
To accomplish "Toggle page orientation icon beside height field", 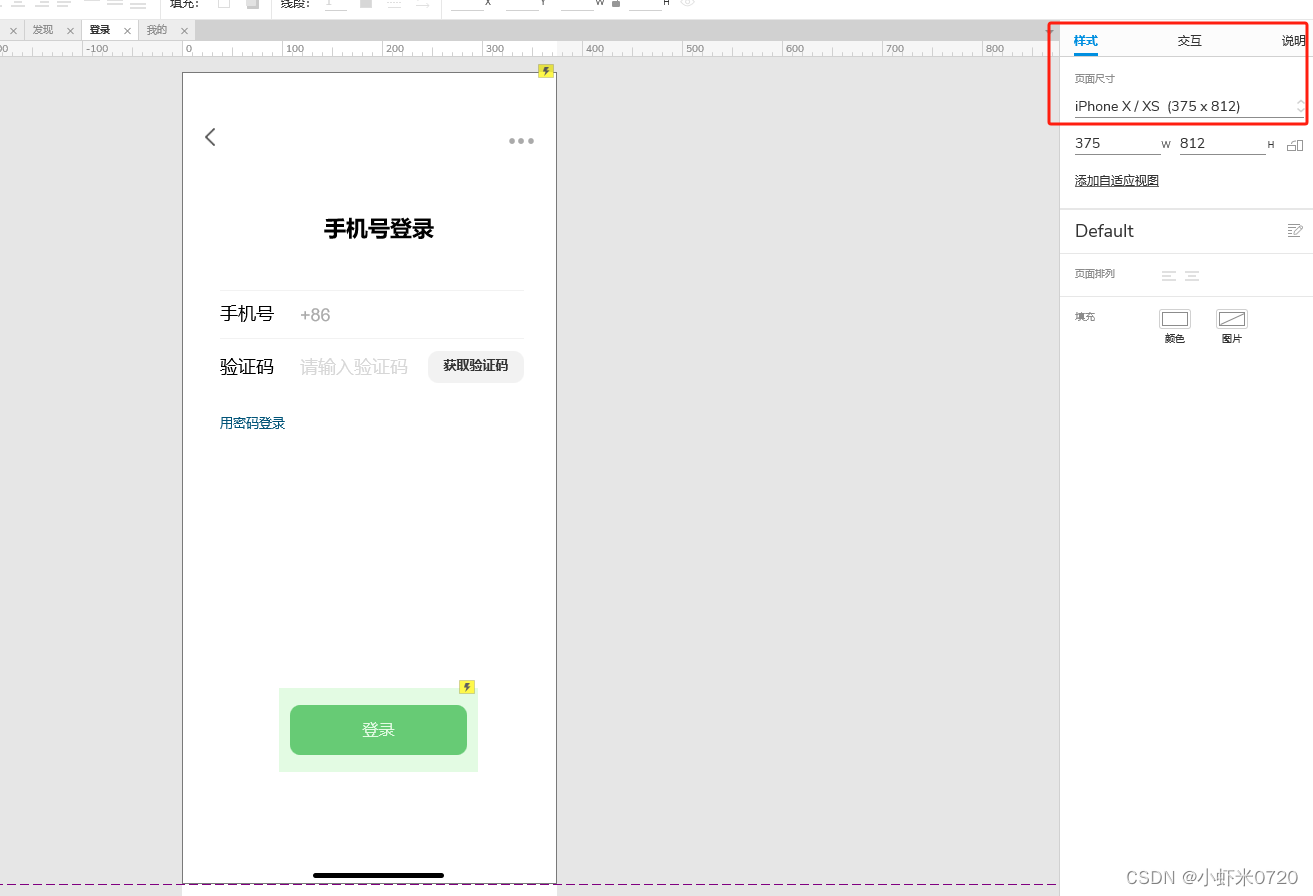I will tap(1295, 145).
